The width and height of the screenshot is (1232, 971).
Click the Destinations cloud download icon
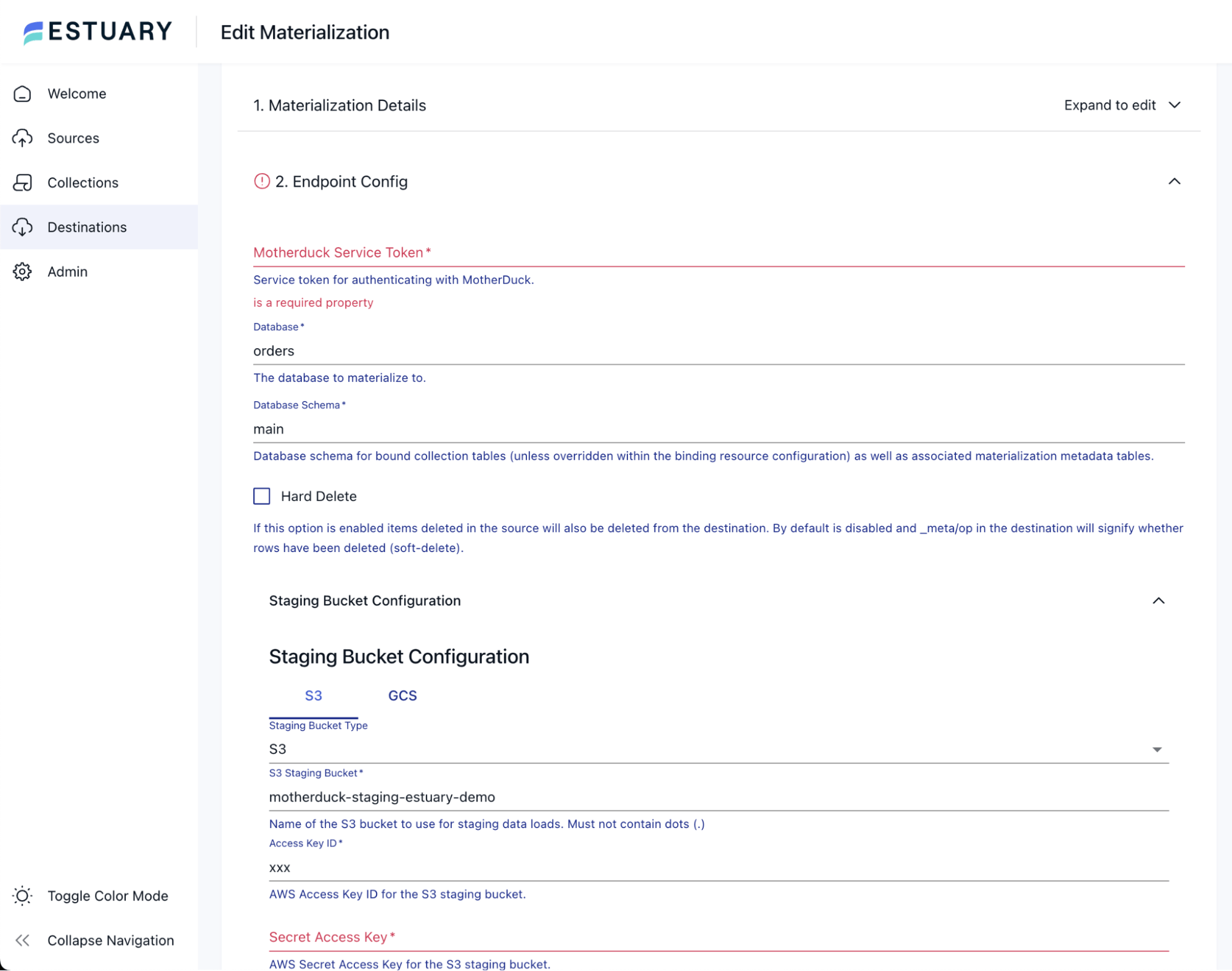tap(23, 227)
